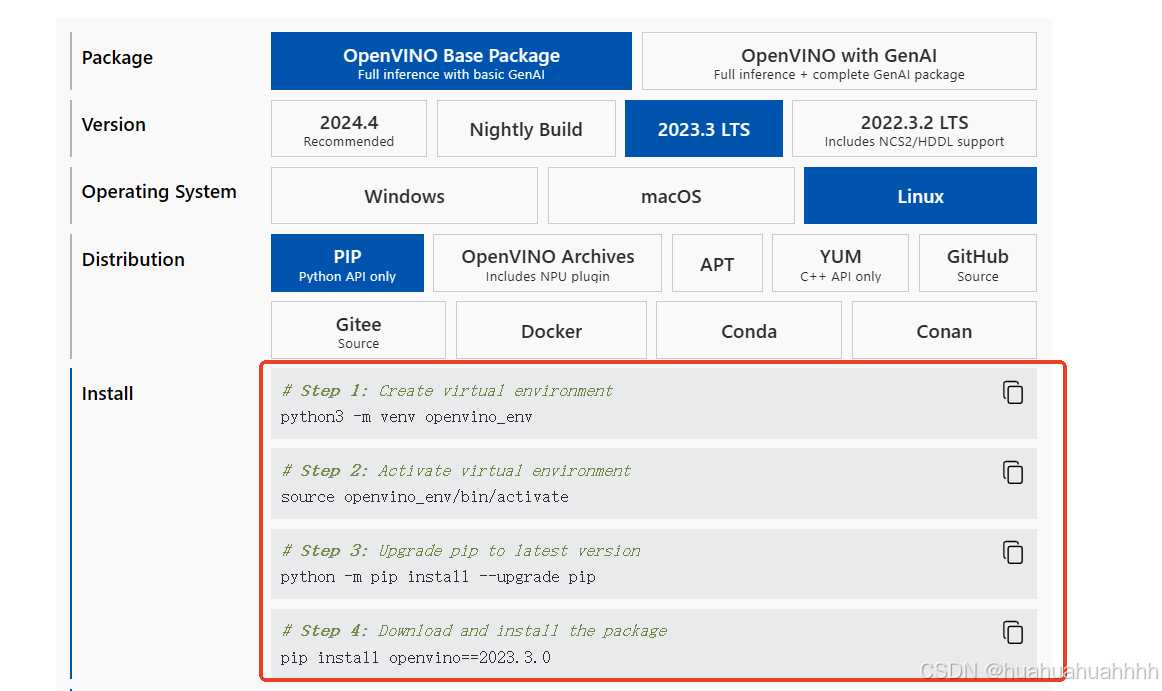
Task: Pick APT distribution option
Action: pos(717,263)
